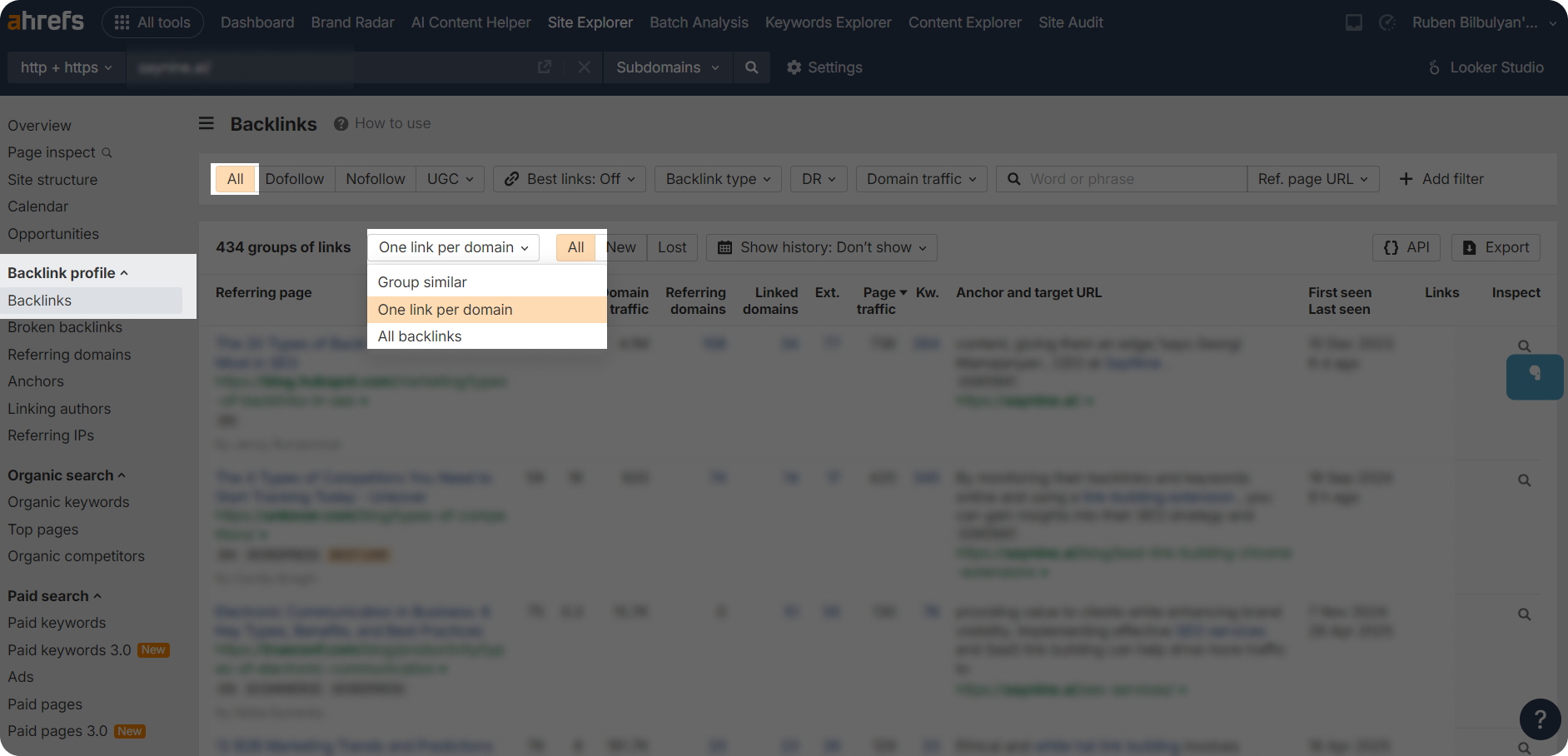Collapse the Organic search section
Viewport: 1568px width, 756px height.
[x=67, y=475]
